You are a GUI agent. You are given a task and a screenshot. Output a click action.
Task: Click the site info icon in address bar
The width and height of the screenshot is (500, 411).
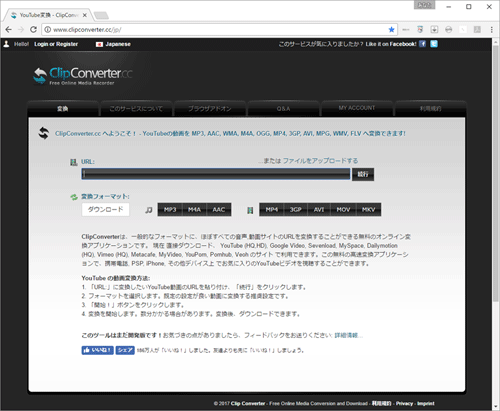(x=48, y=30)
